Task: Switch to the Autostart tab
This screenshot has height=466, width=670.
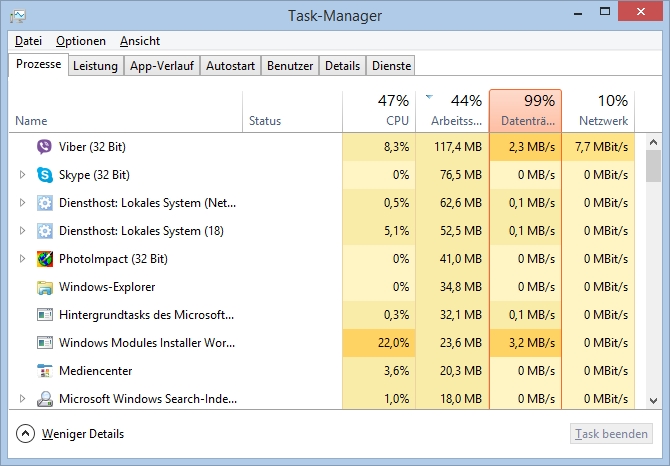Action: click(x=230, y=66)
